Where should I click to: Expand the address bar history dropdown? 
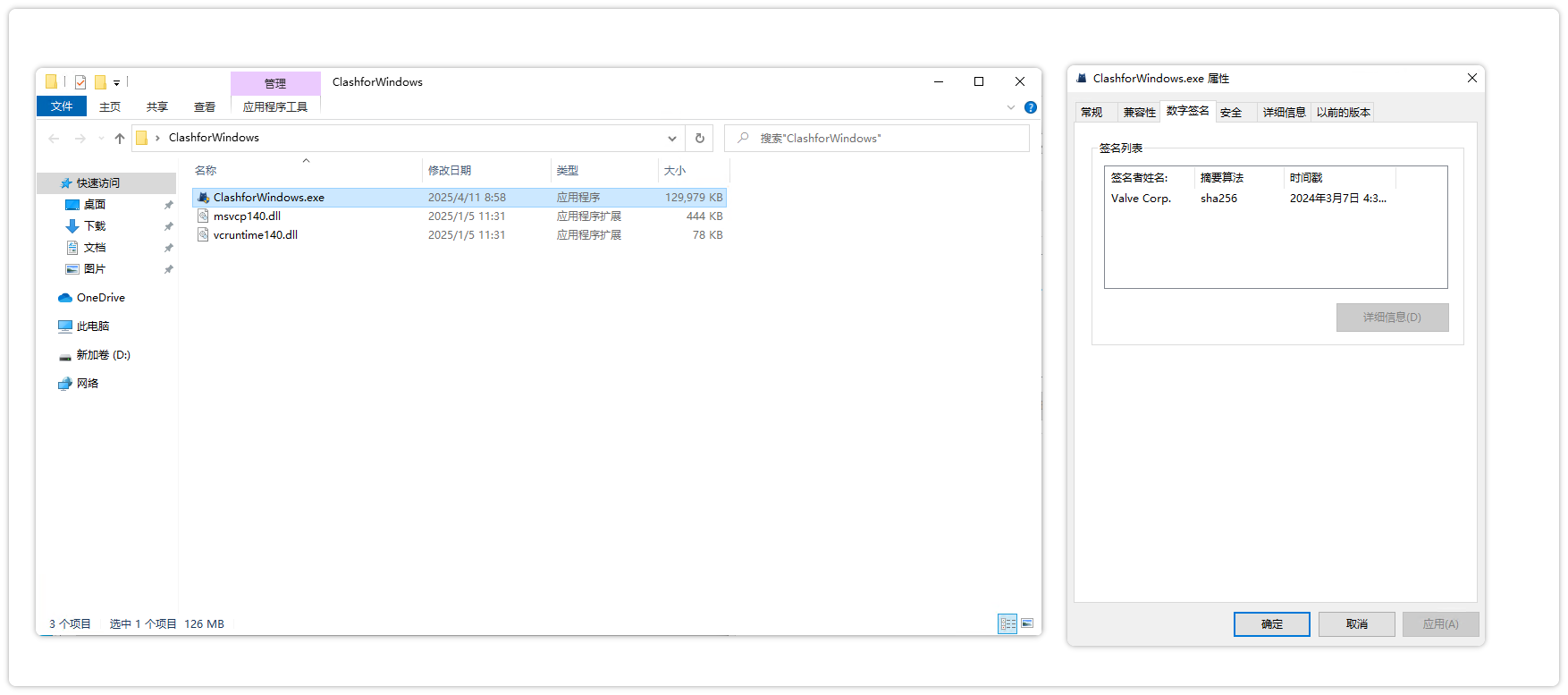[671, 138]
